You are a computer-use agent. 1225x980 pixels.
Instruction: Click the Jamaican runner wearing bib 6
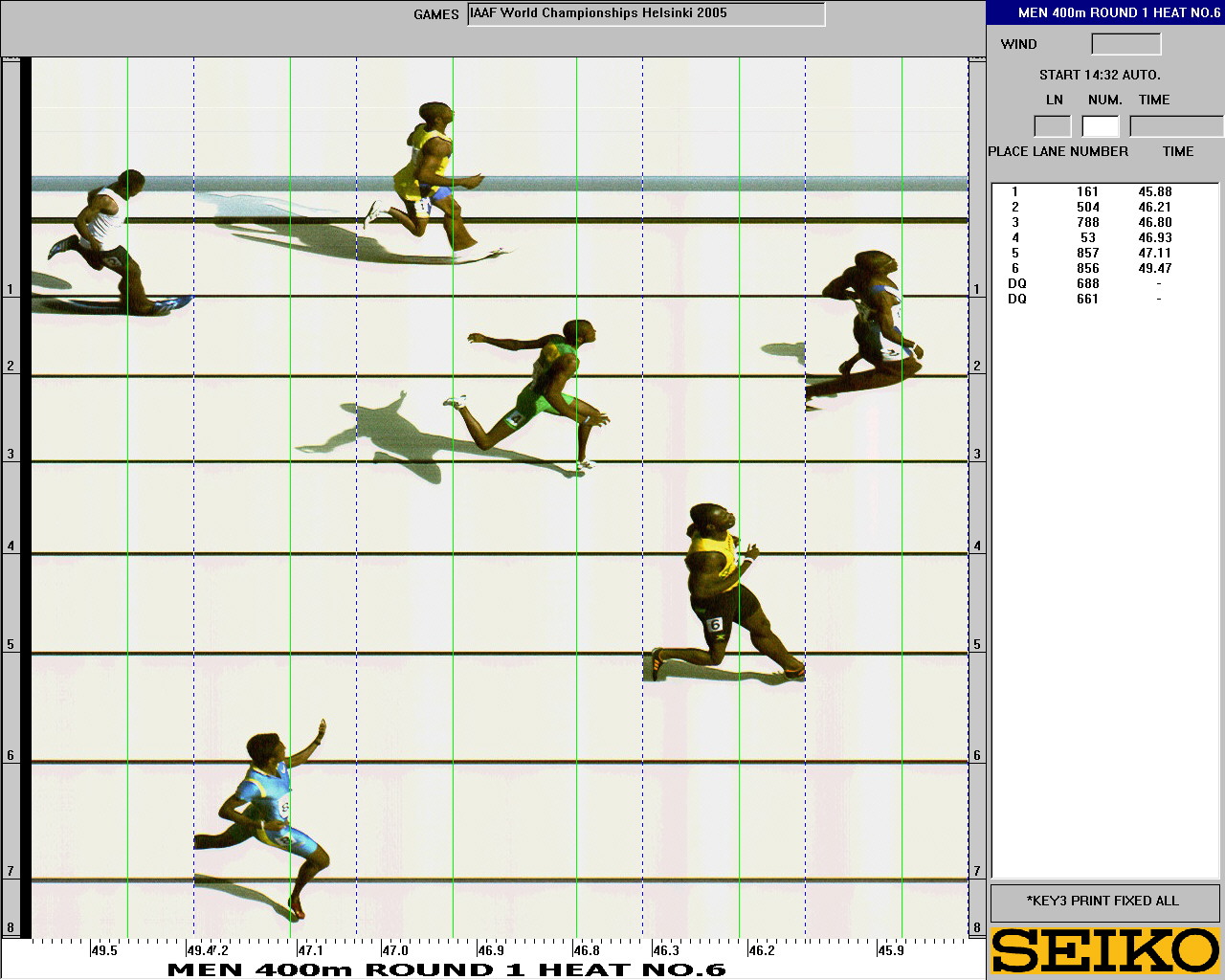click(x=723, y=593)
